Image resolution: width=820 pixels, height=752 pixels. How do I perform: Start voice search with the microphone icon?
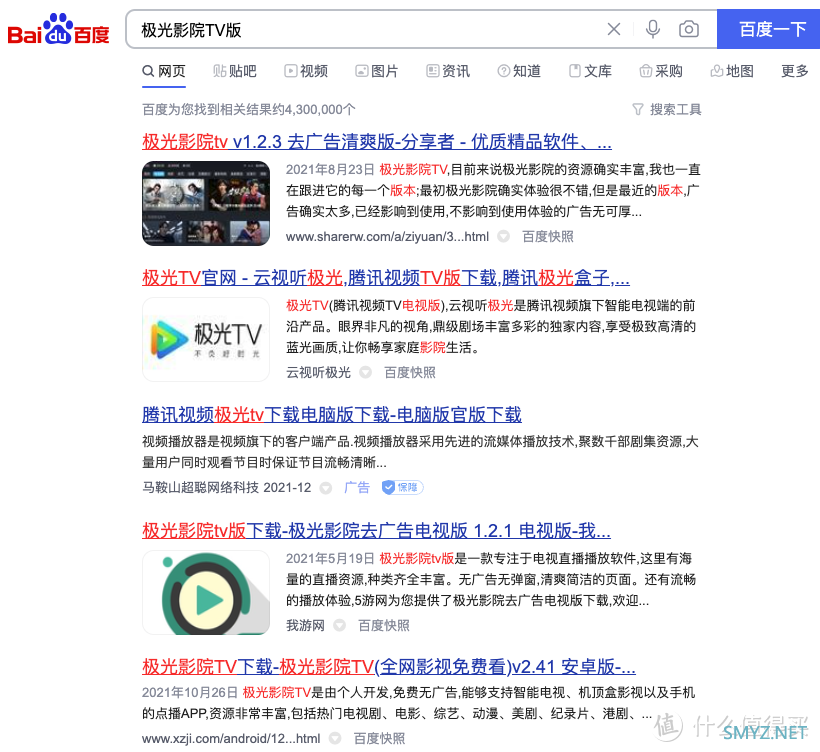pyautogui.click(x=652, y=29)
